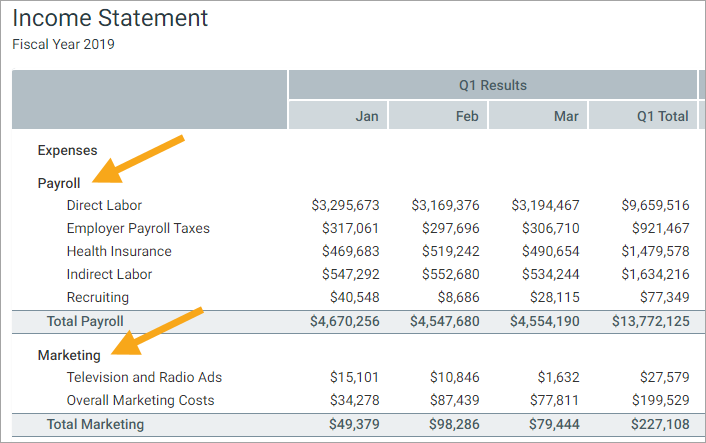The width and height of the screenshot is (706, 443).
Task: Select the Direct Labor row label
Action: pyautogui.click(x=104, y=205)
